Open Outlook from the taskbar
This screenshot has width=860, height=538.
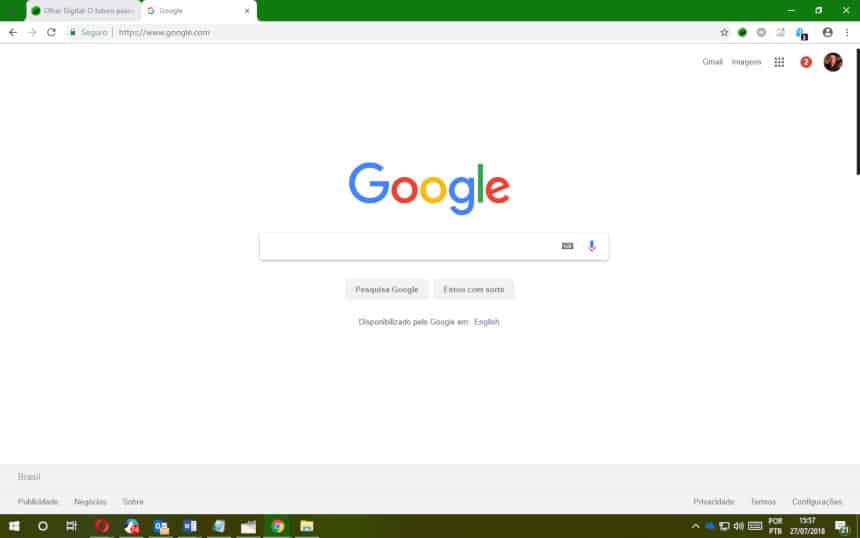(x=161, y=526)
